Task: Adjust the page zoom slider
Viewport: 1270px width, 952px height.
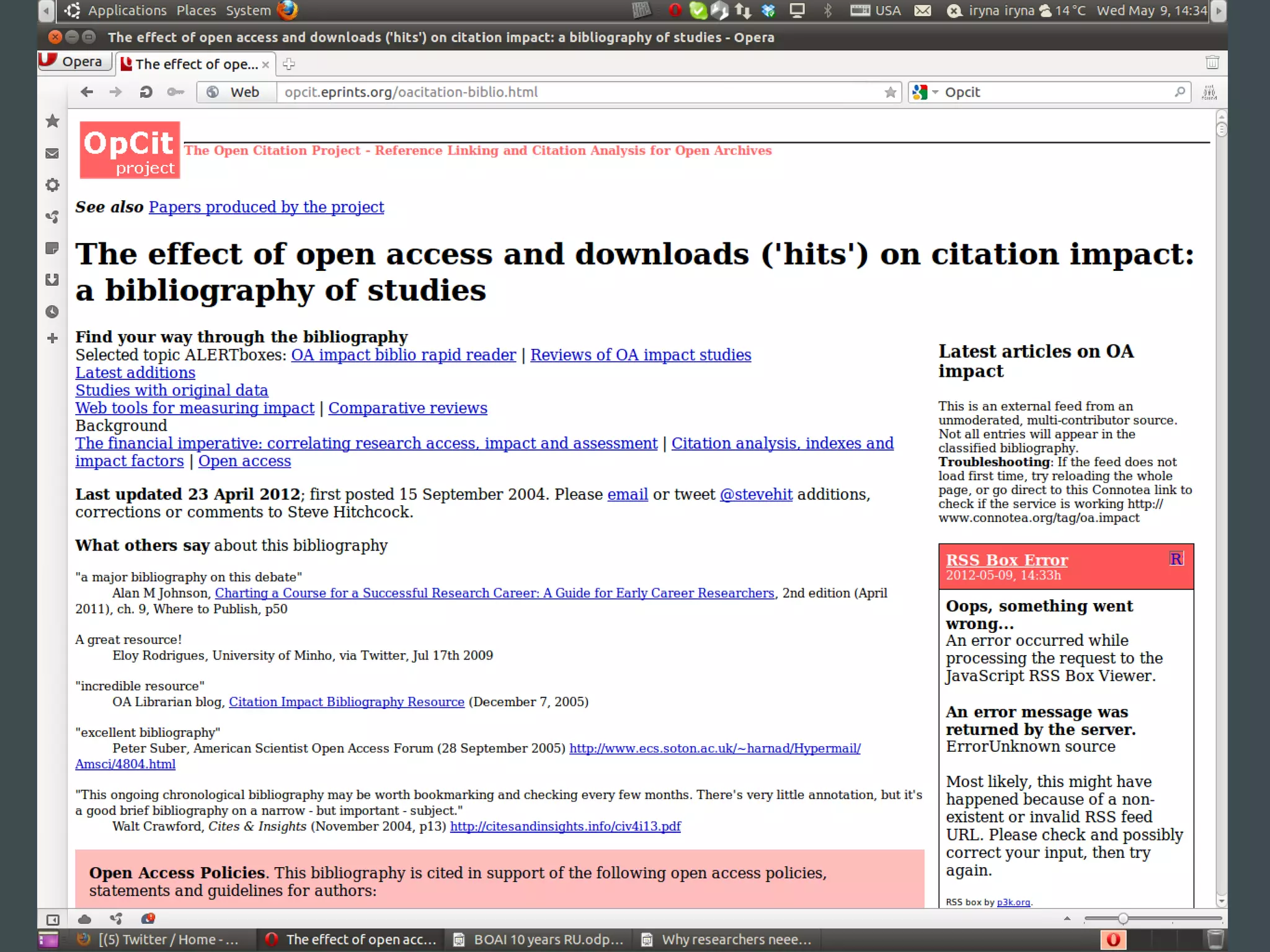Action: tap(1123, 919)
